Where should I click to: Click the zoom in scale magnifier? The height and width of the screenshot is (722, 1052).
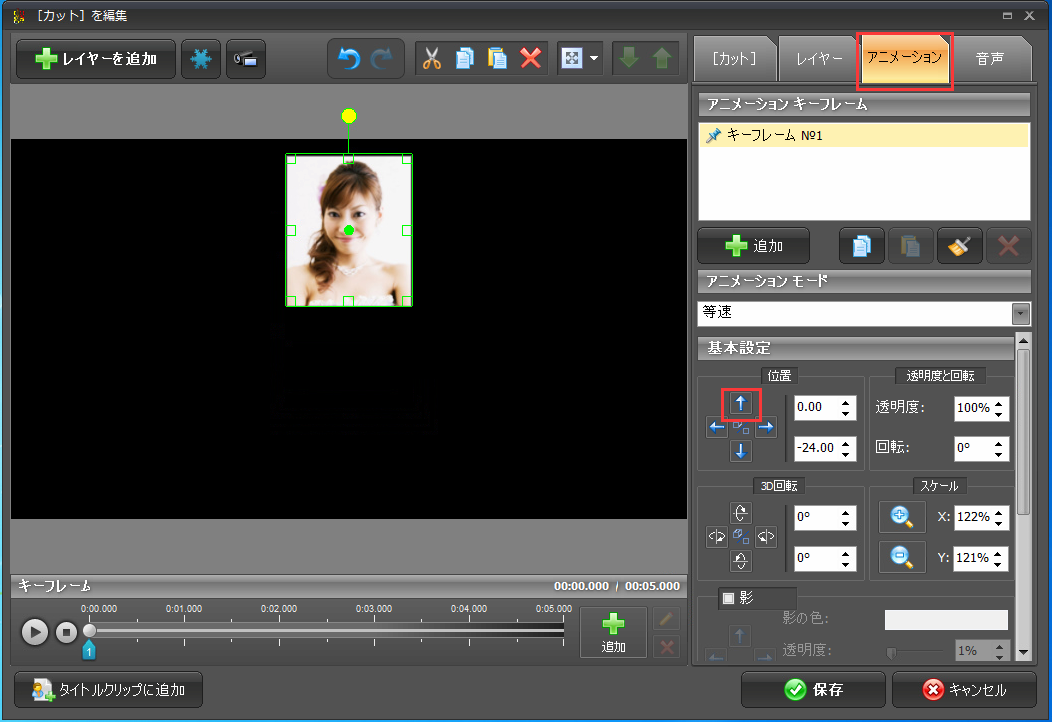coord(902,517)
